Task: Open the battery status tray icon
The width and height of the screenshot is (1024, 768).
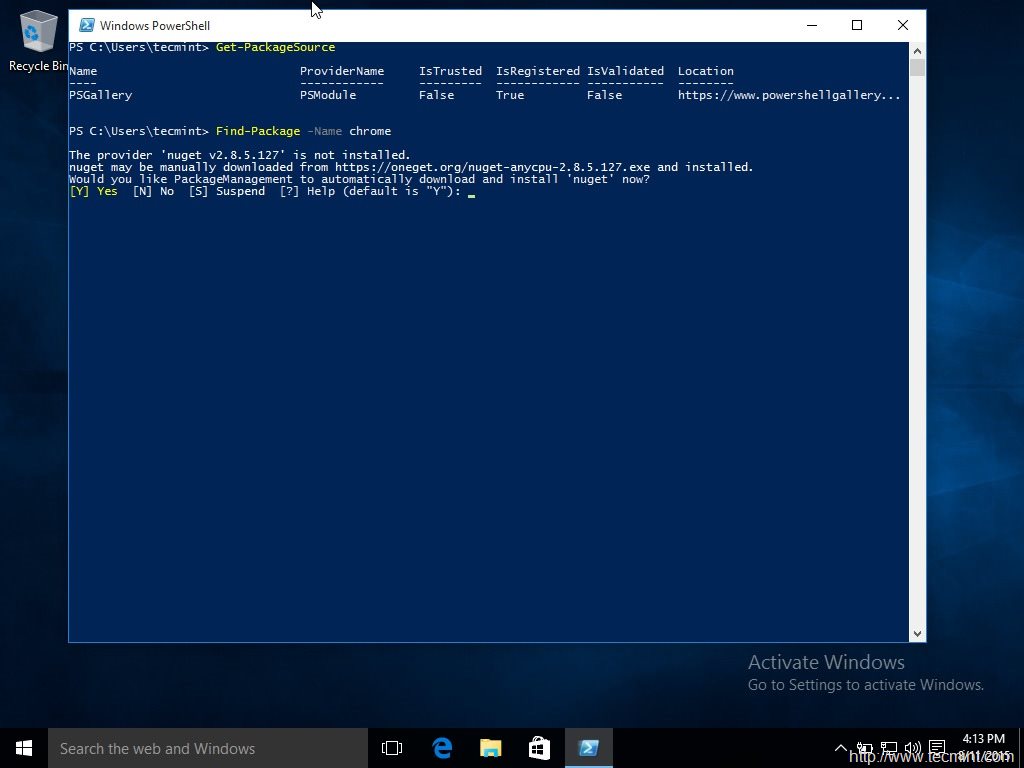Action: [864, 747]
